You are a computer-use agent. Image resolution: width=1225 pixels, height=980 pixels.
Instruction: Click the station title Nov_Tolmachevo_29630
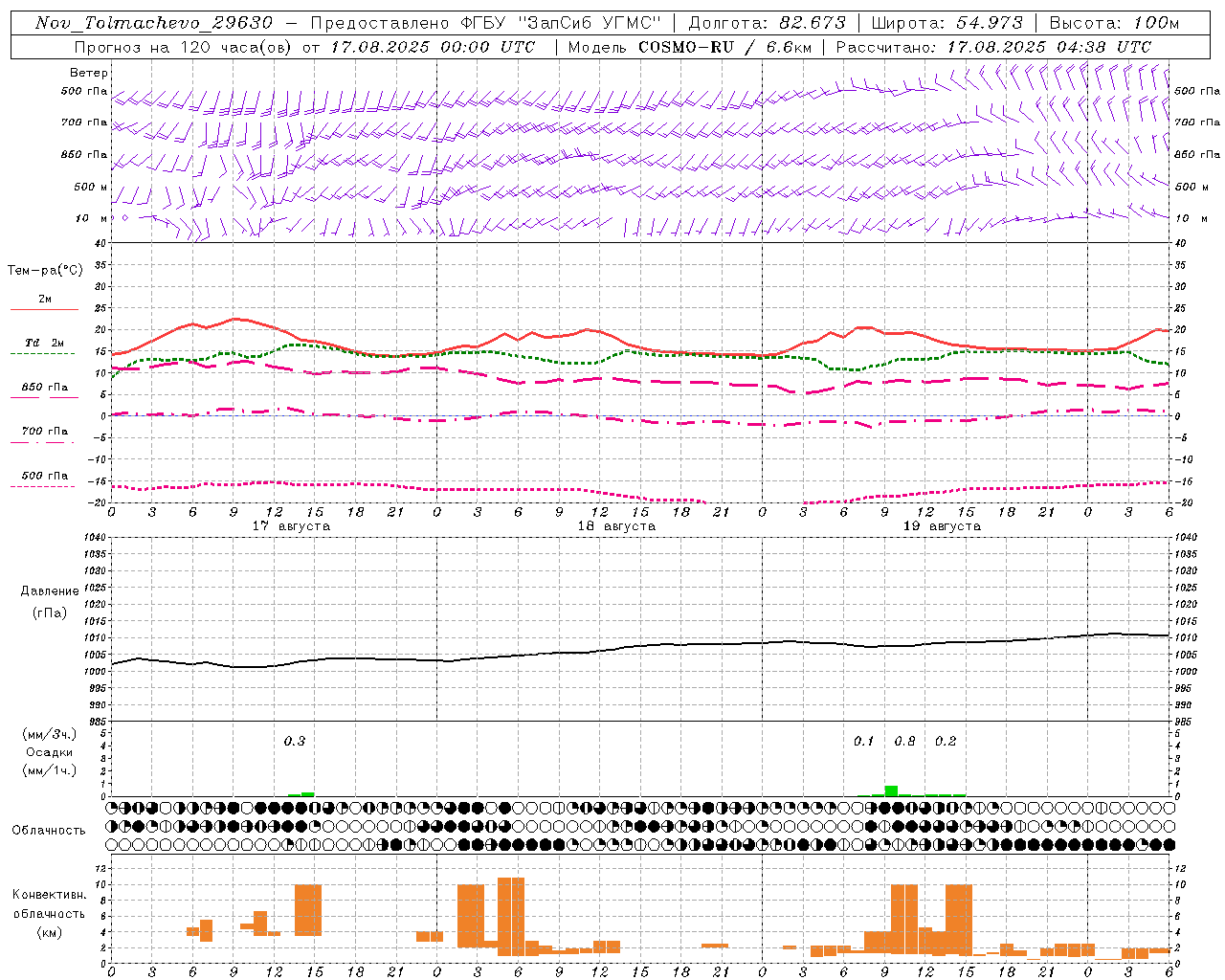click(154, 23)
